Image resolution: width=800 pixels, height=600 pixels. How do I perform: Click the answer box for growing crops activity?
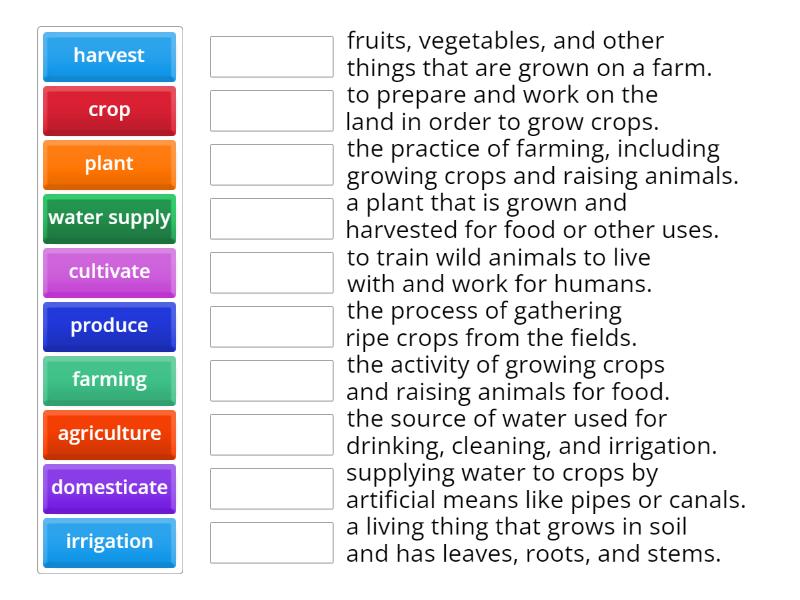(x=269, y=381)
